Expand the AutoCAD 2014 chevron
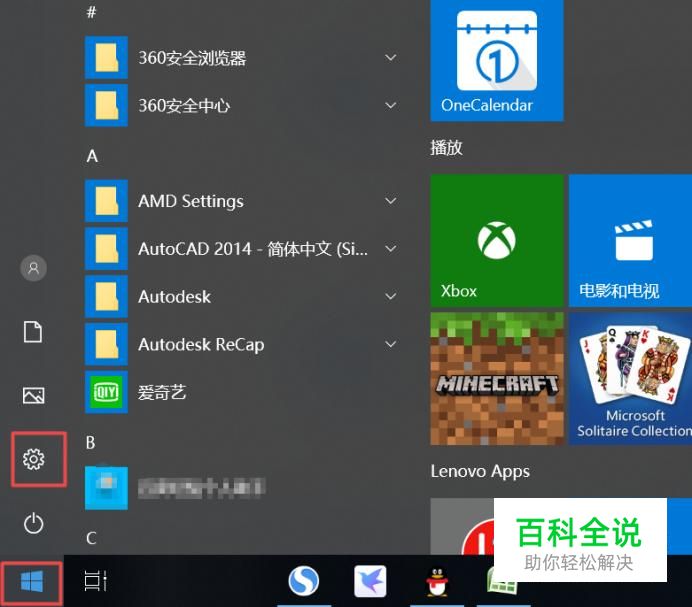Image resolution: width=692 pixels, height=607 pixels. click(390, 249)
